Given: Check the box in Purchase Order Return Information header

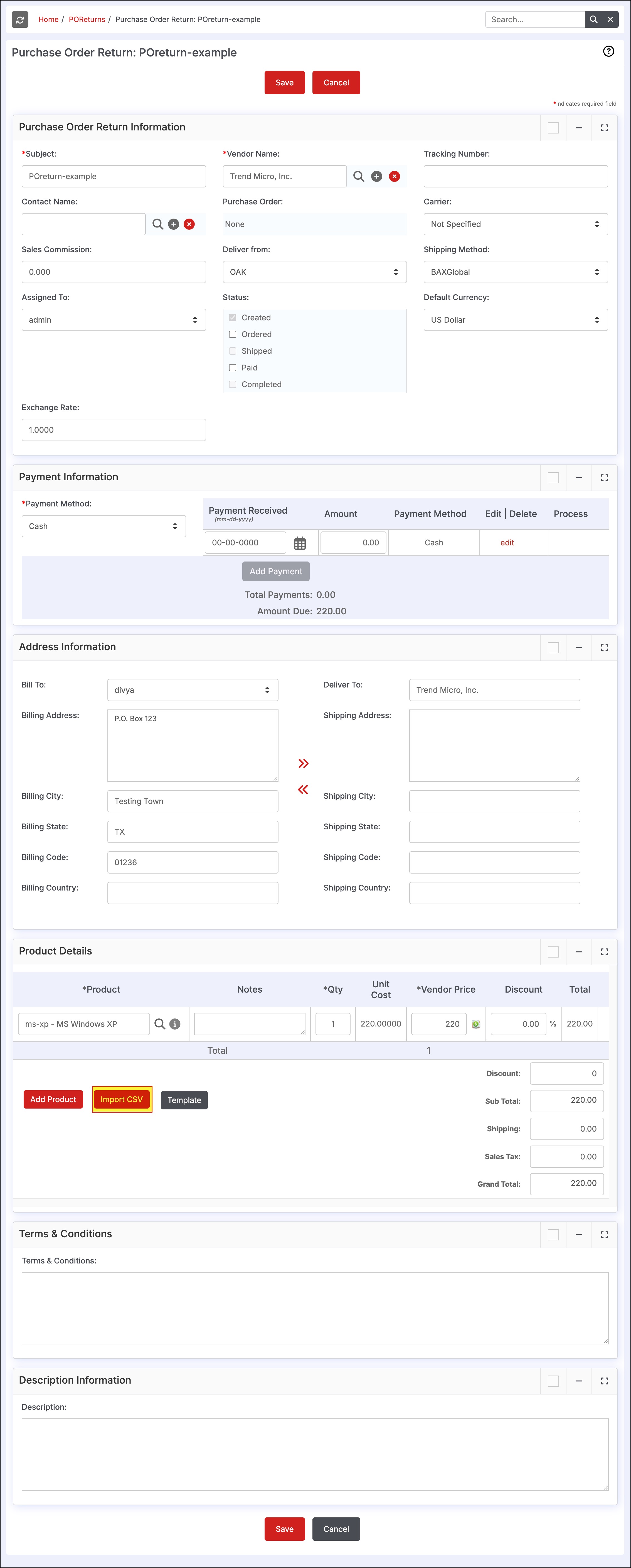Looking at the screenshot, I should pos(553,128).
